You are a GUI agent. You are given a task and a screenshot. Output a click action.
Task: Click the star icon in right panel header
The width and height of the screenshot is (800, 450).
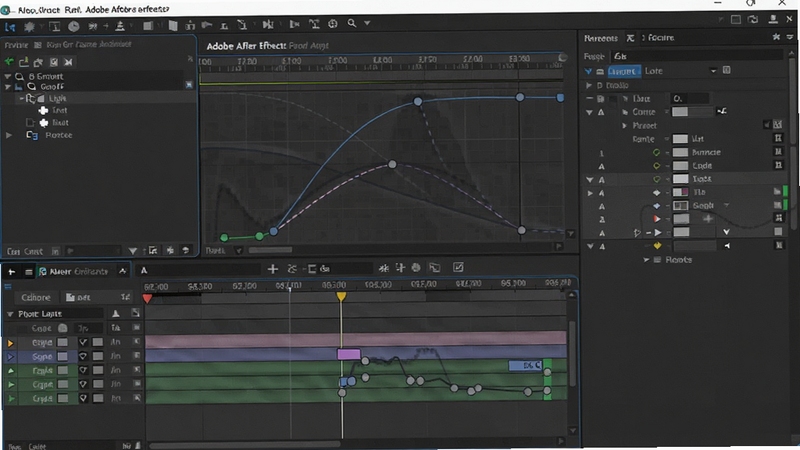tap(776, 37)
